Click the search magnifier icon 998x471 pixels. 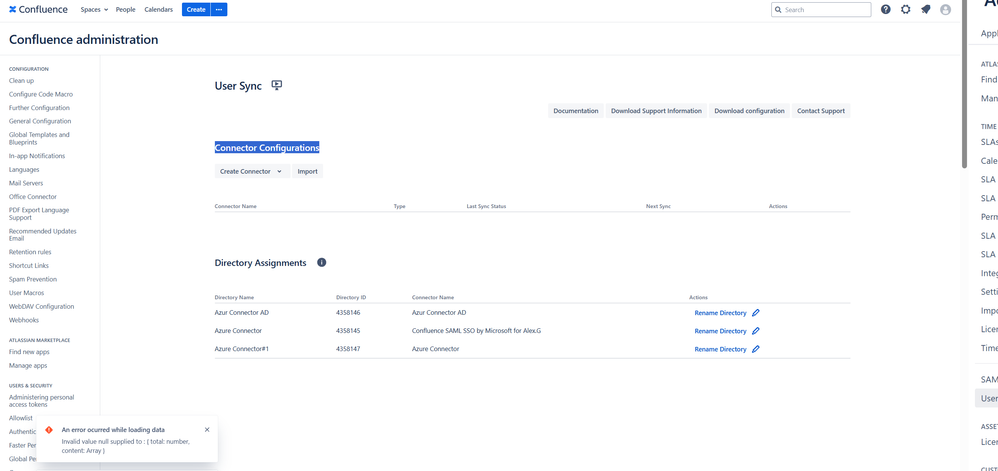(778, 10)
